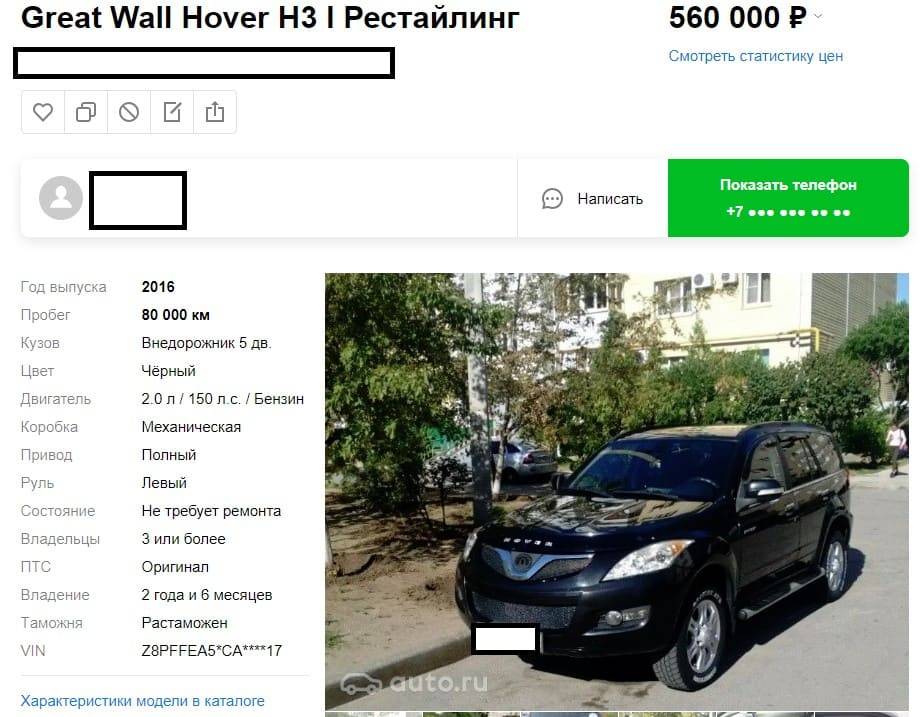Select the first thumbnail below the main photo
The width and height of the screenshot is (920, 717).
tap(373, 715)
